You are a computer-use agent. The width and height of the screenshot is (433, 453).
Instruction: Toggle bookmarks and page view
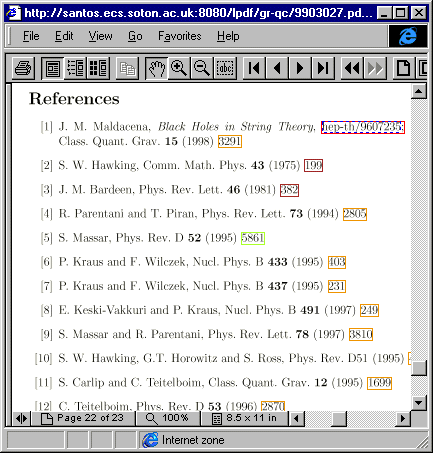[x=75, y=68]
